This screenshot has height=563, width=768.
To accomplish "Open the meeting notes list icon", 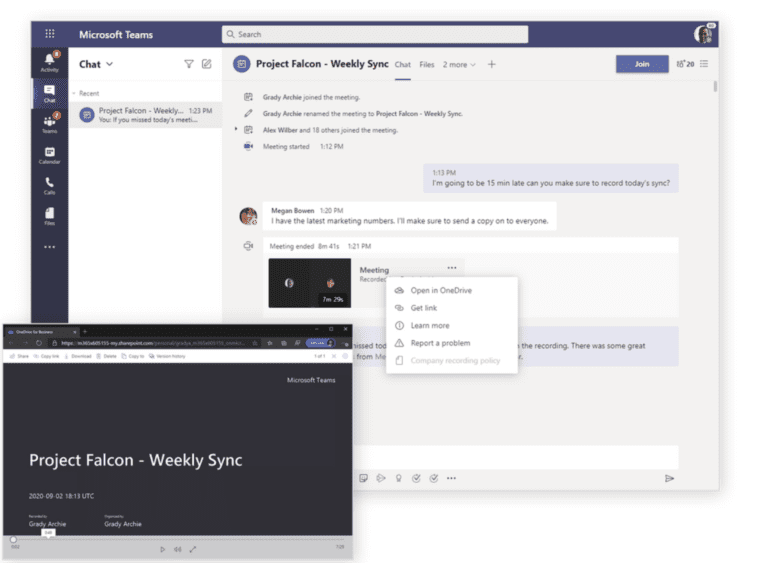I will coord(704,64).
